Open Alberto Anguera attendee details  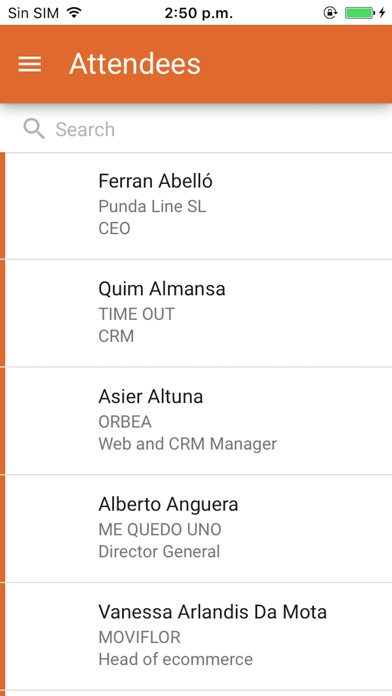point(196,528)
